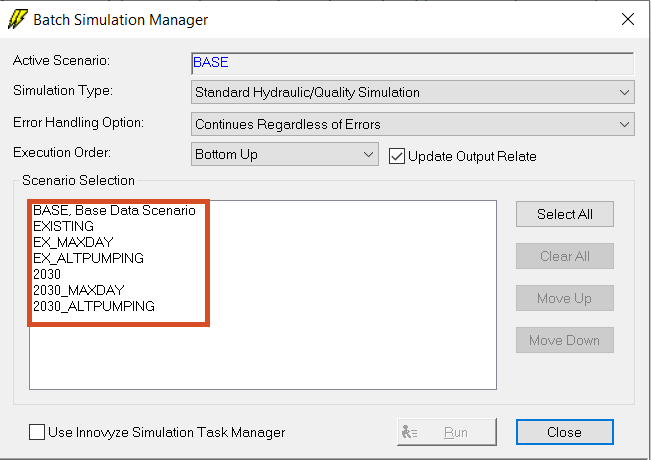Click the Clear All button
The image size is (651, 460).
click(x=565, y=256)
